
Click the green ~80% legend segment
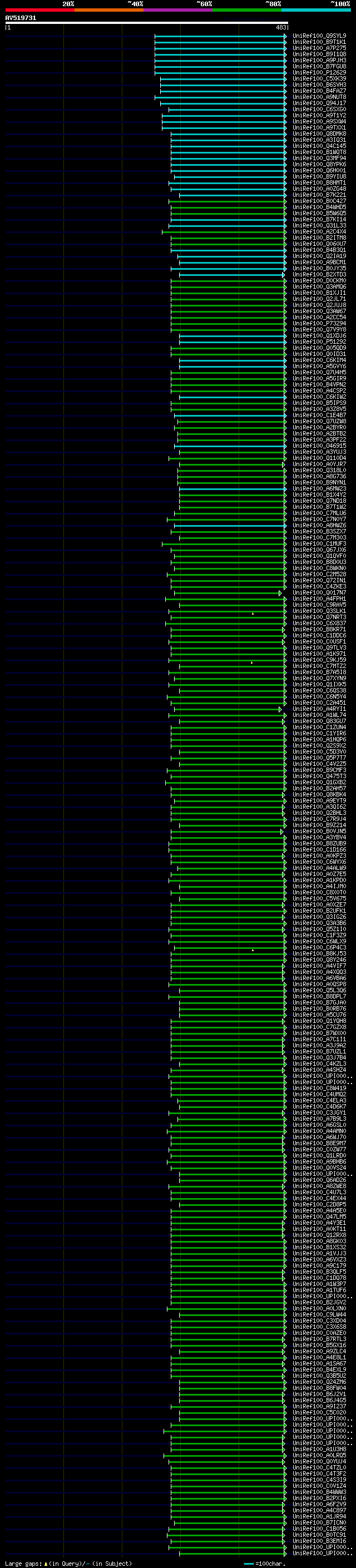(x=247, y=10)
